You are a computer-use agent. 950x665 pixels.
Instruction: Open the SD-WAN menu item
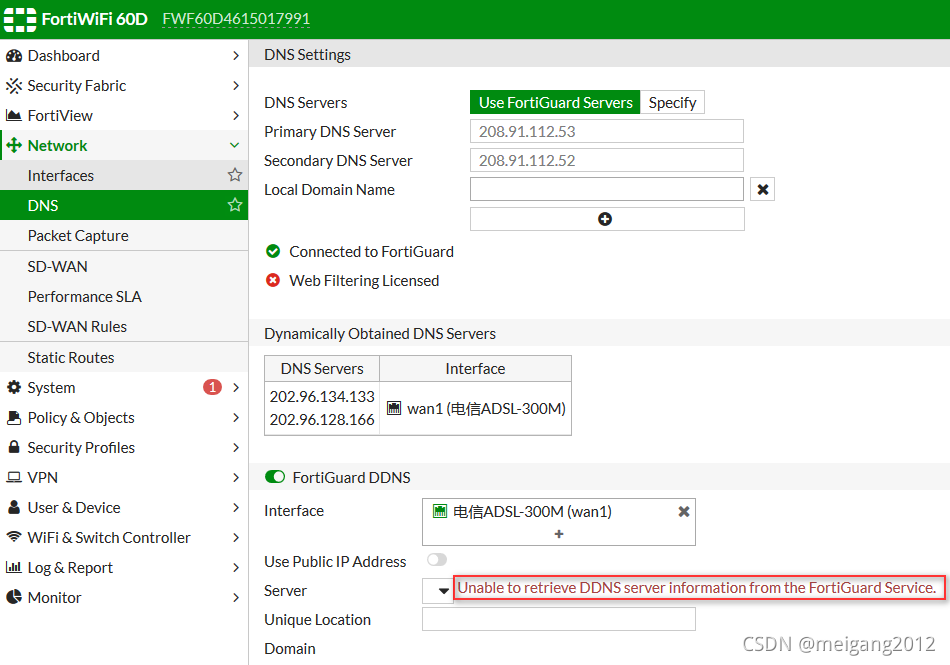(x=124, y=266)
